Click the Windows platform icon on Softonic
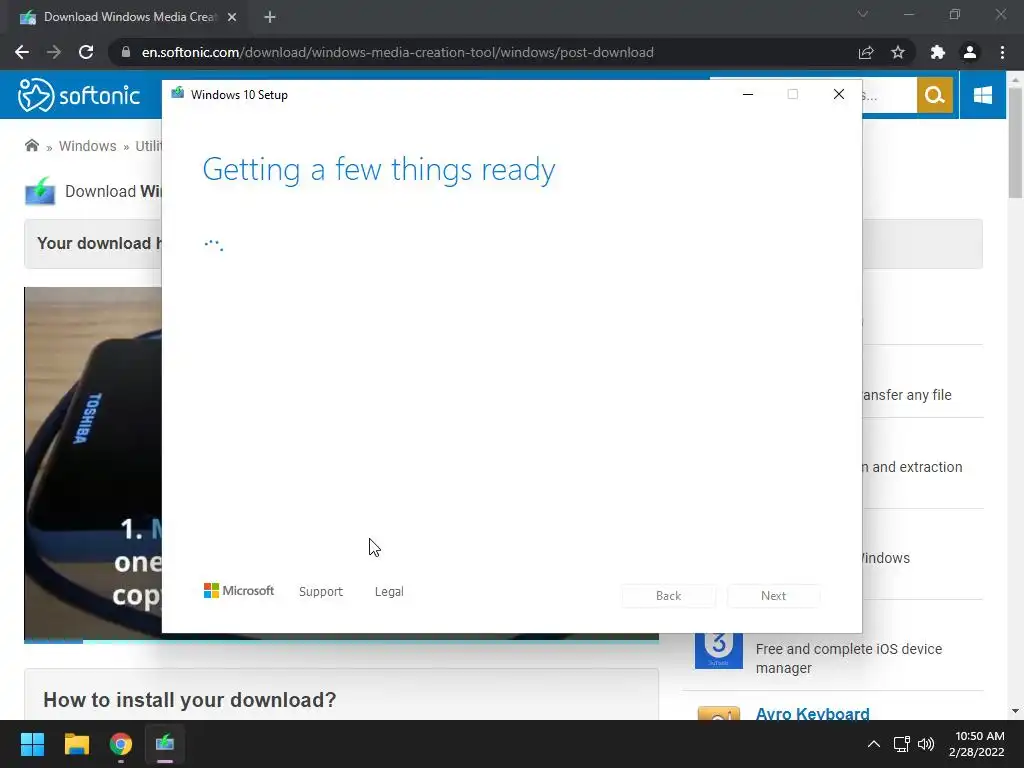1024x768 pixels. coord(982,95)
